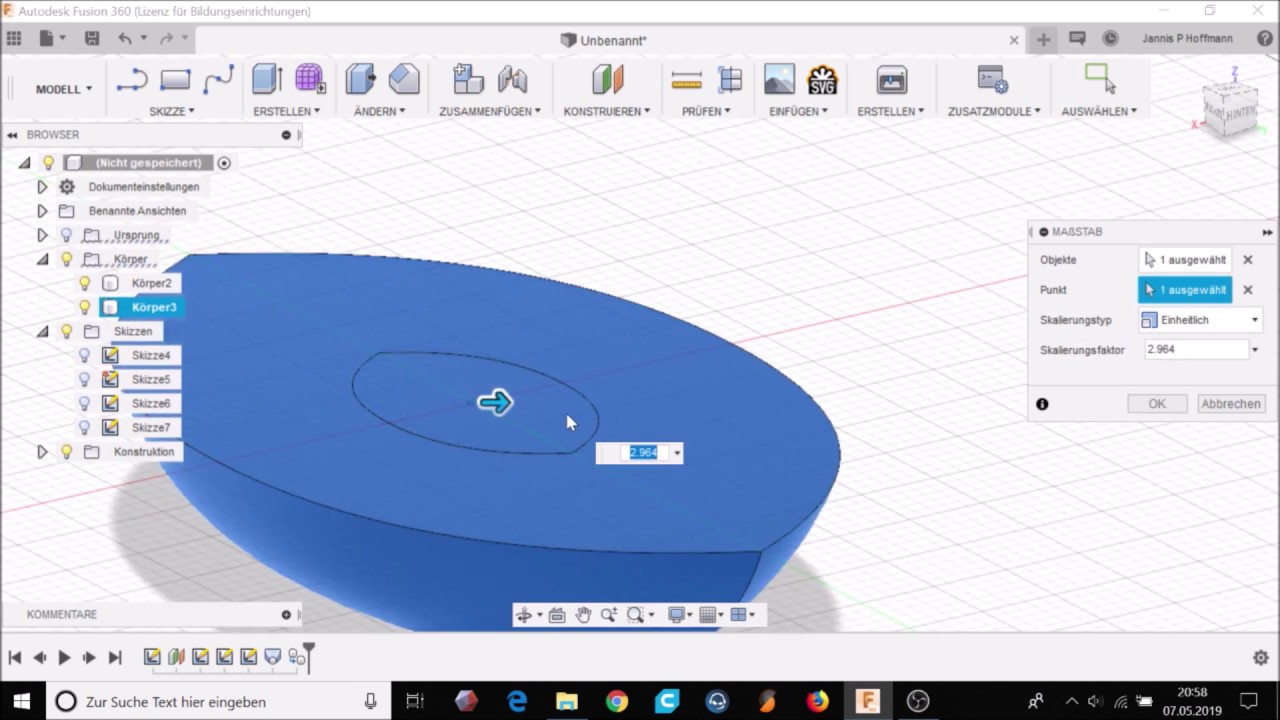Select the Fillet tool under Ändern
The width and height of the screenshot is (1280, 720).
click(x=404, y=80)
